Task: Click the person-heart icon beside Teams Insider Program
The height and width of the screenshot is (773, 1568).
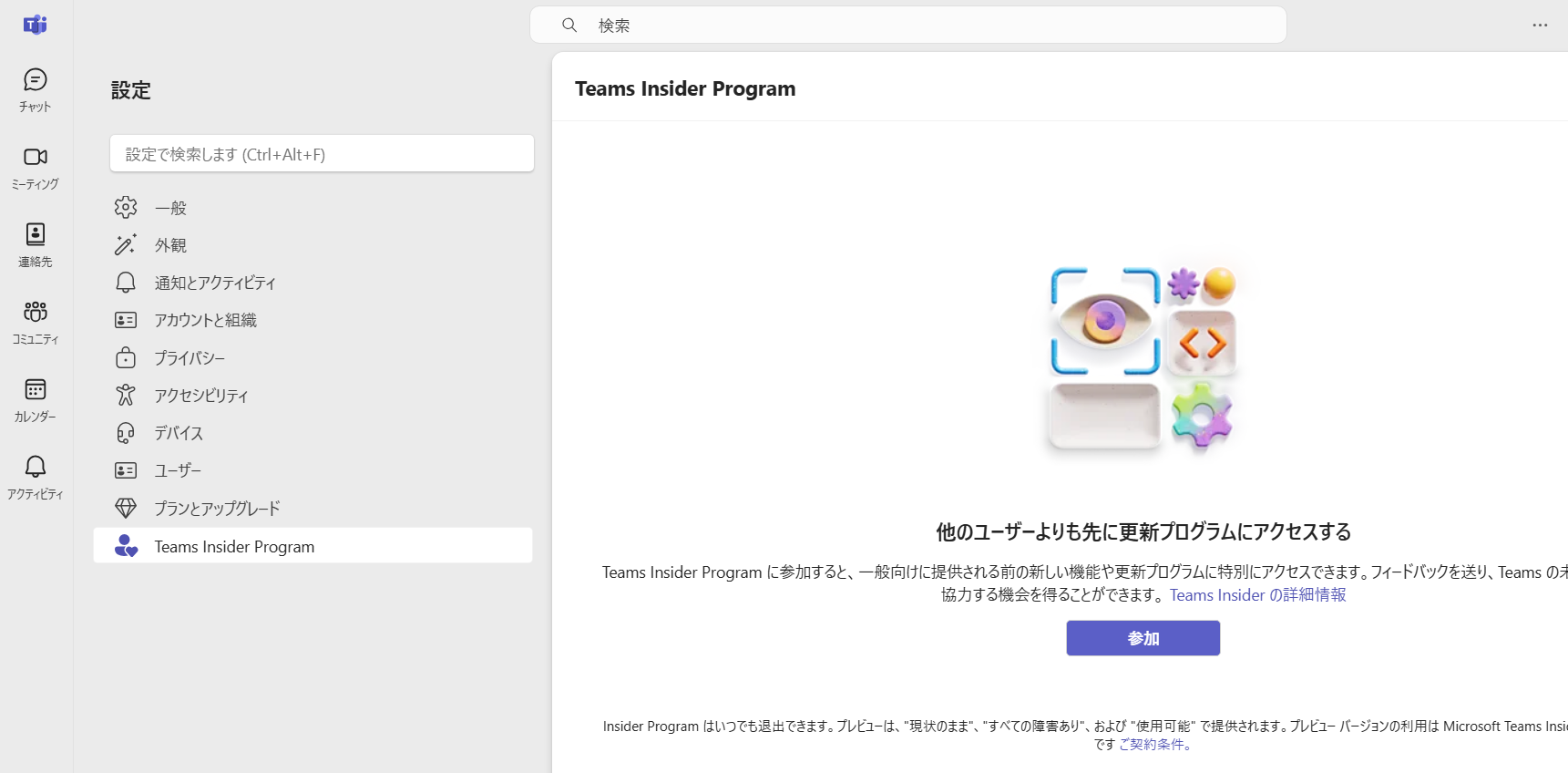Action: (x=126, y=545)
